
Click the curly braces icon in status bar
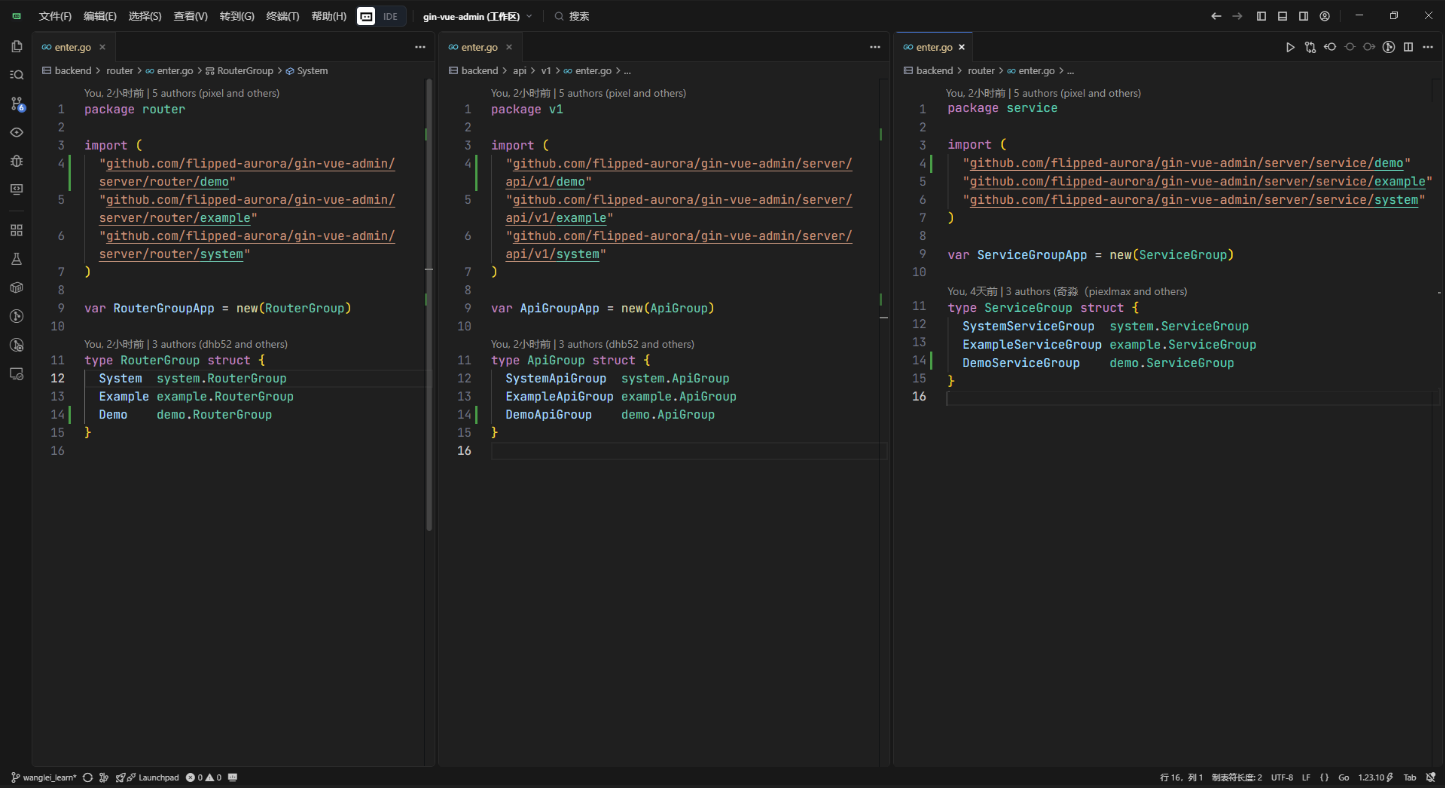(x=1324, y=777)
